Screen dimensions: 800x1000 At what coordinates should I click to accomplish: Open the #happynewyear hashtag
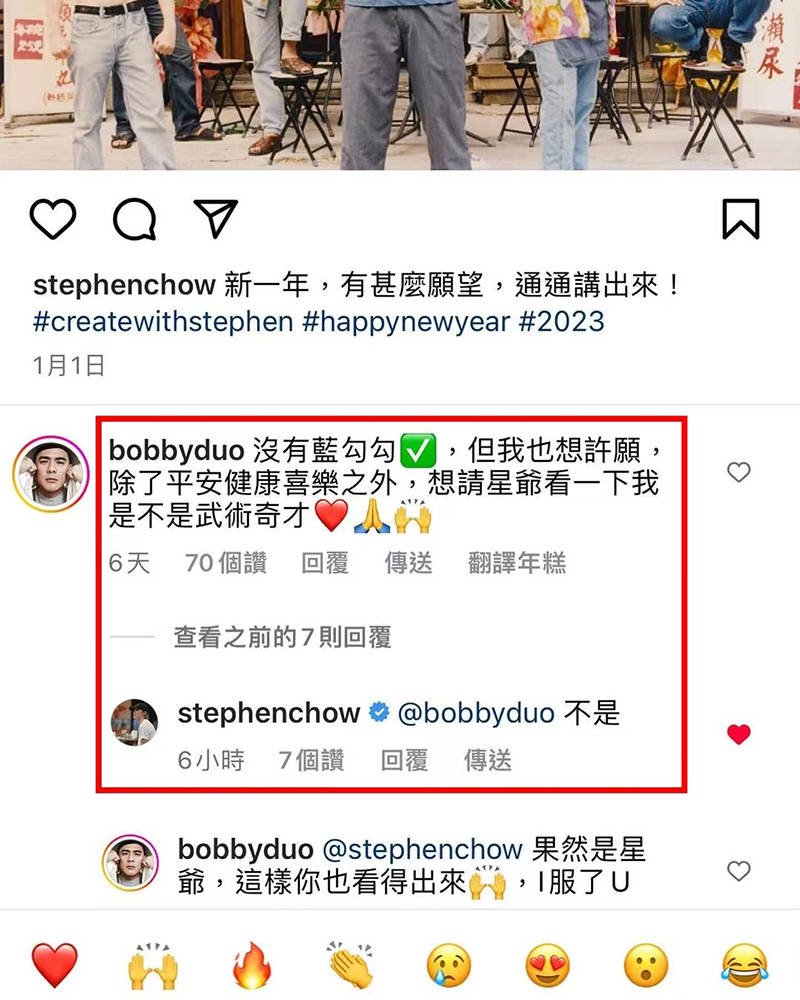tap(406, 321)
